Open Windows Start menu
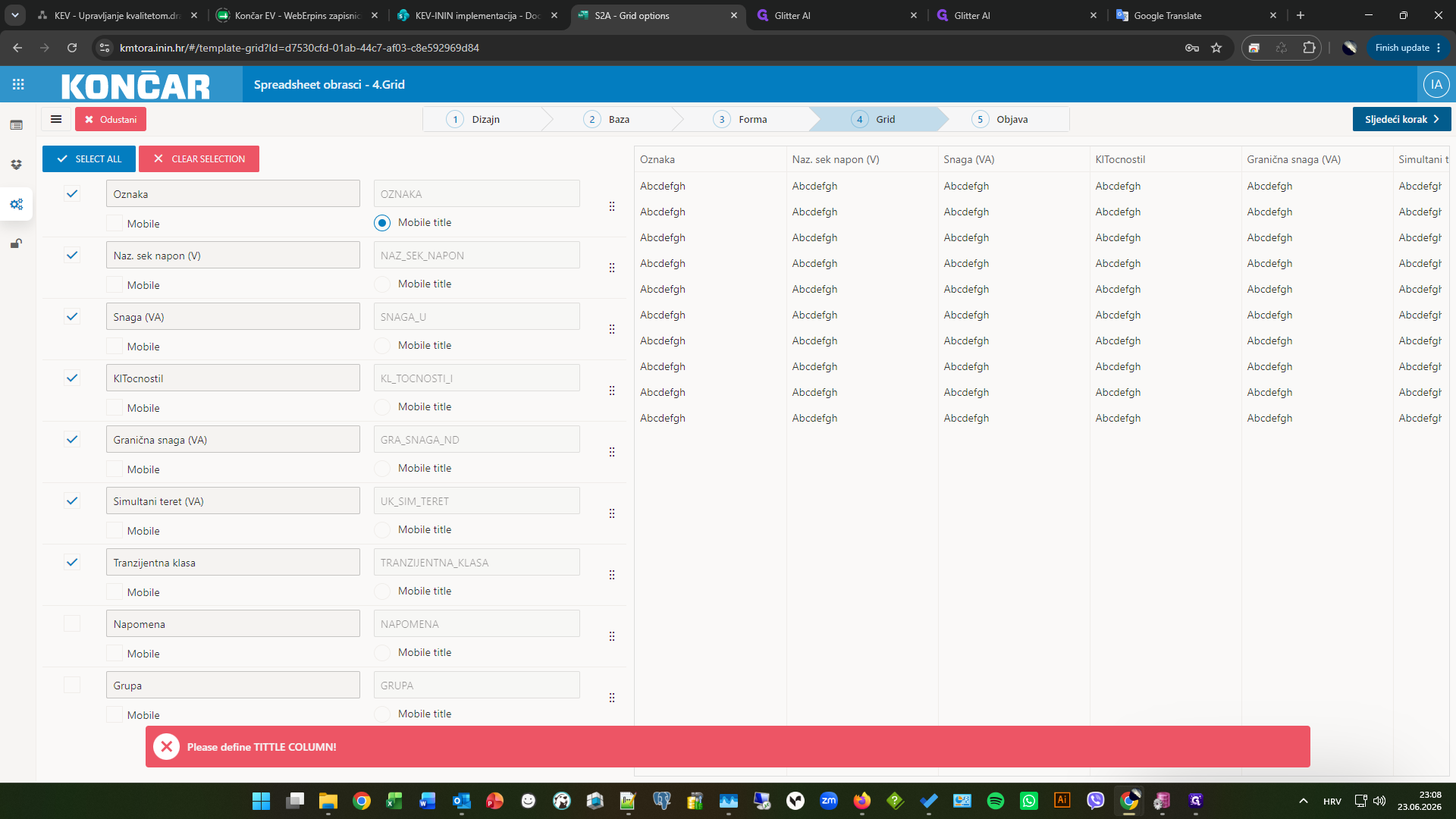The height and width of the screenshot is (819, 1456). tap(262, 801)
